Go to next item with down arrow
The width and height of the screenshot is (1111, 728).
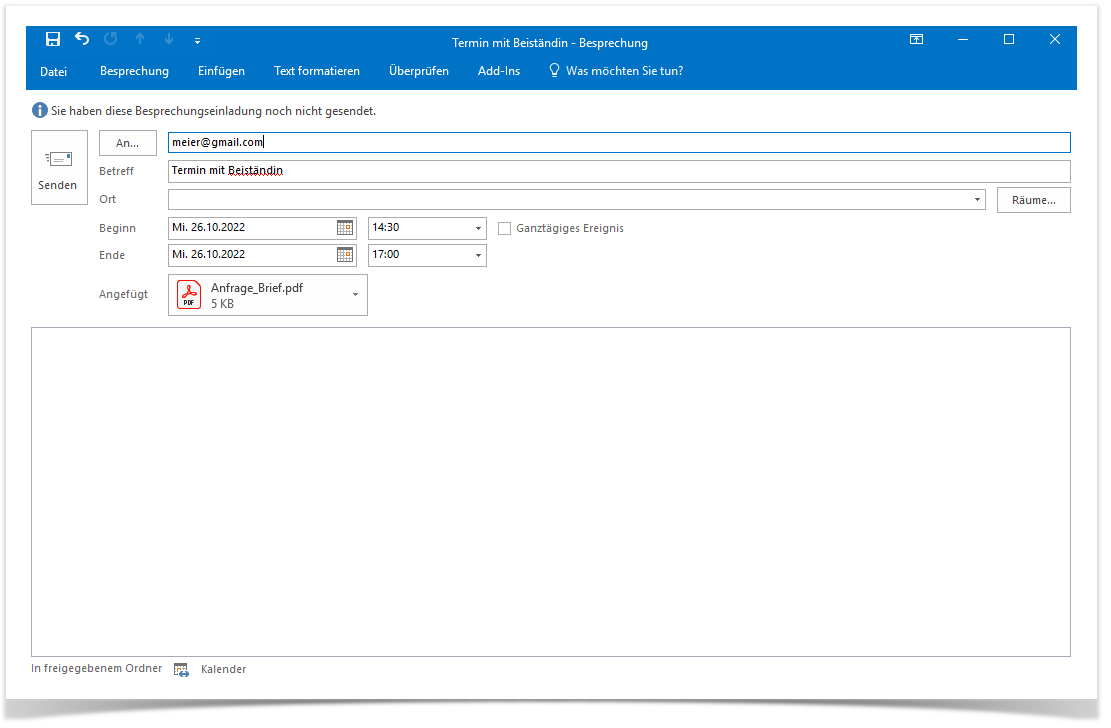169,39
